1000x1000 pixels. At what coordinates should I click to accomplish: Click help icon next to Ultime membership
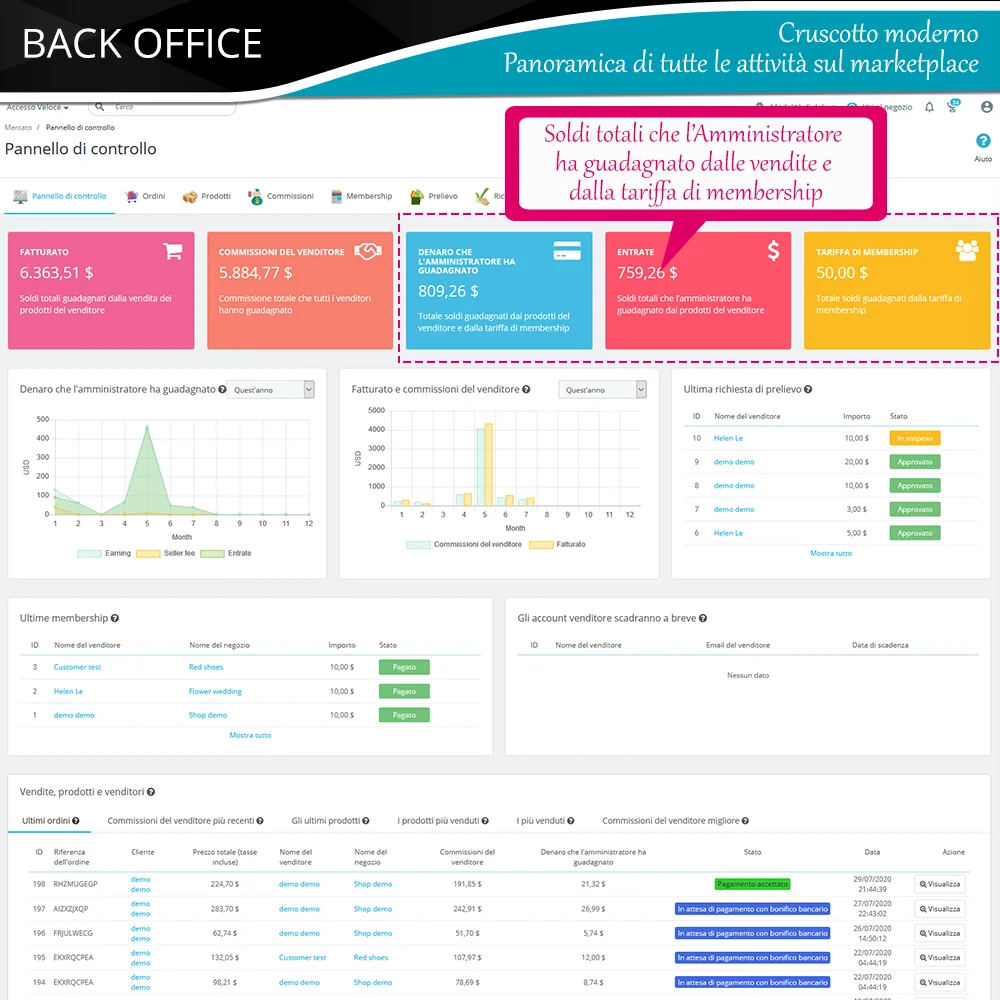(115, 619)
